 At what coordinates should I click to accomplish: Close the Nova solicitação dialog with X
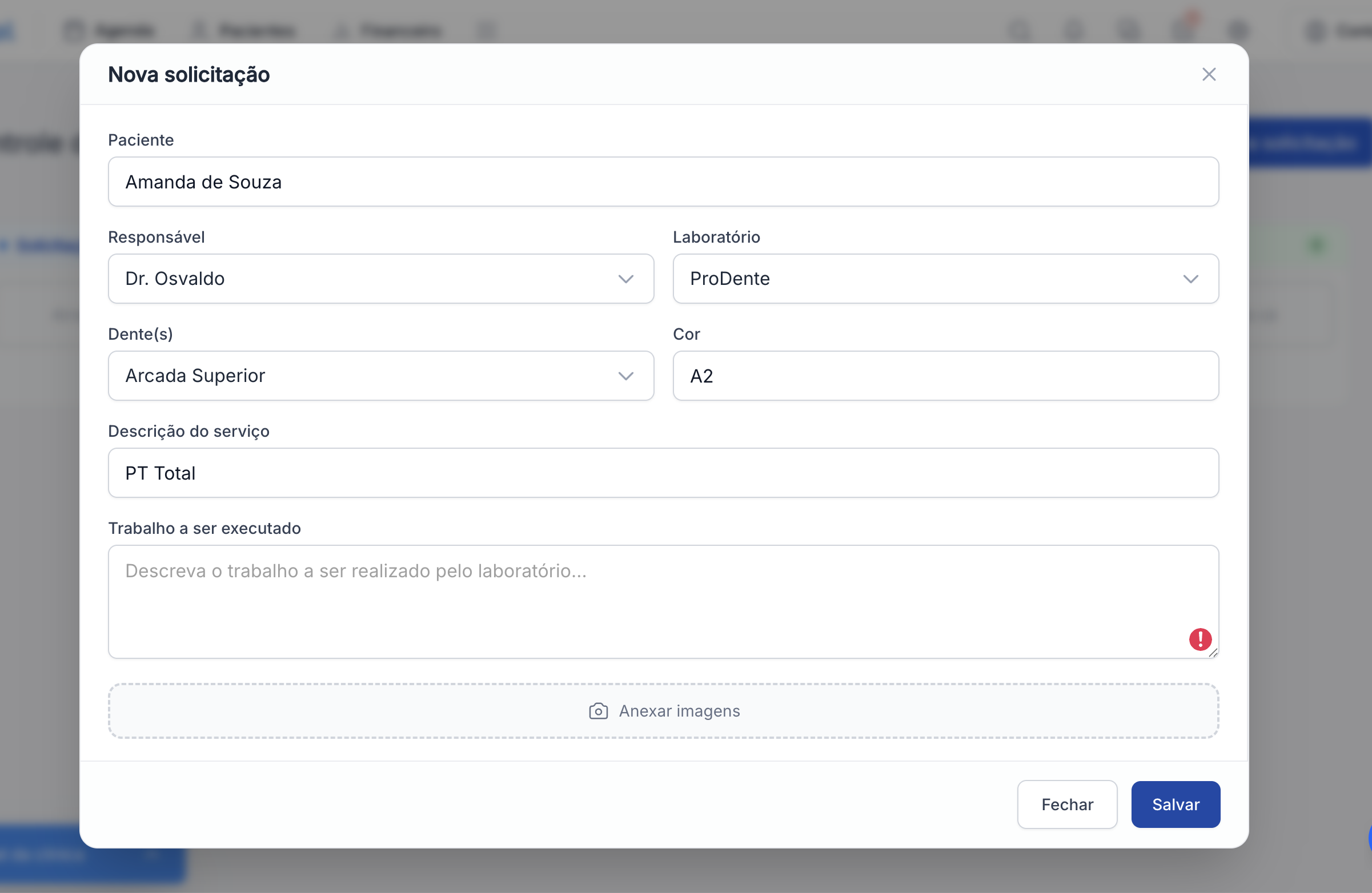[x=1209, y=74]
